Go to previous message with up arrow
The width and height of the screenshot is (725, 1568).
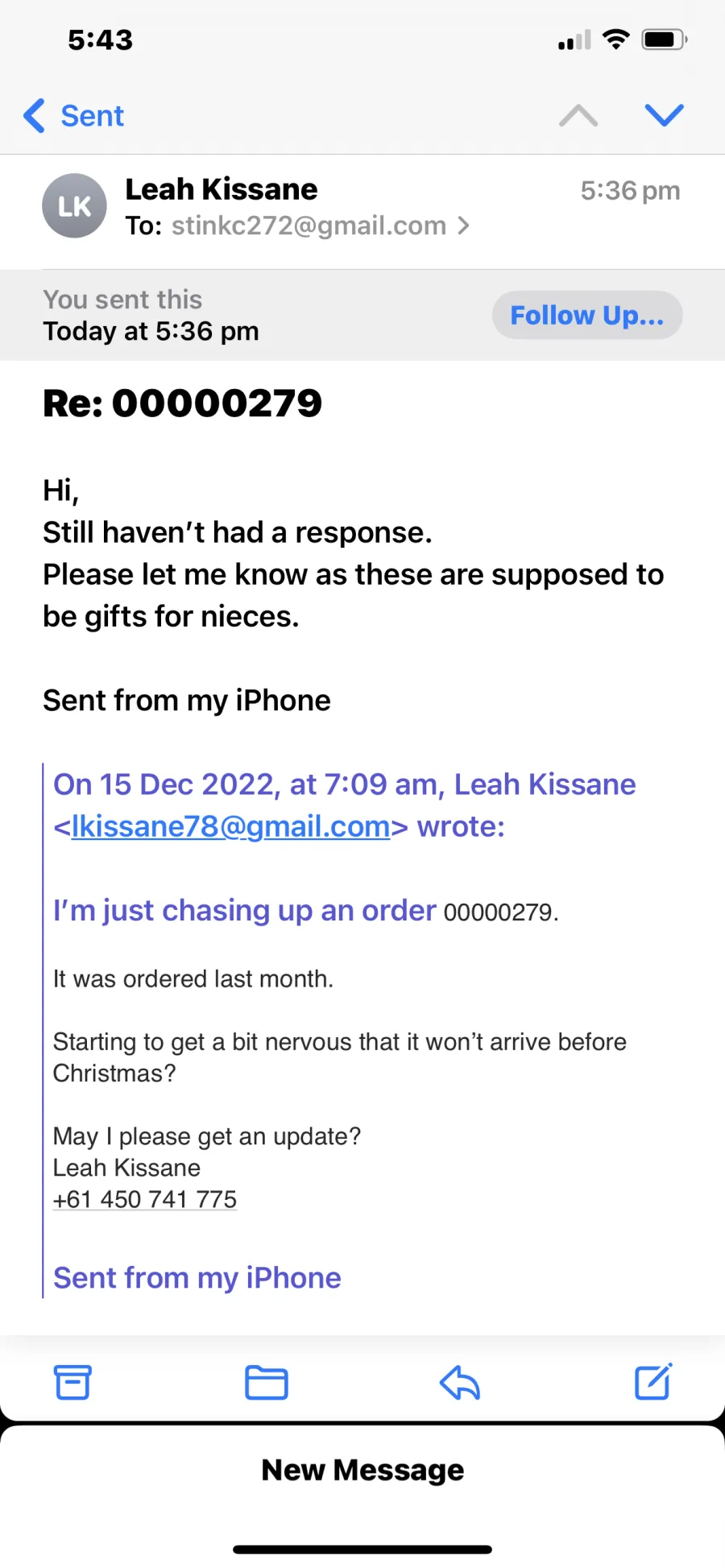[x=578, y=116]
